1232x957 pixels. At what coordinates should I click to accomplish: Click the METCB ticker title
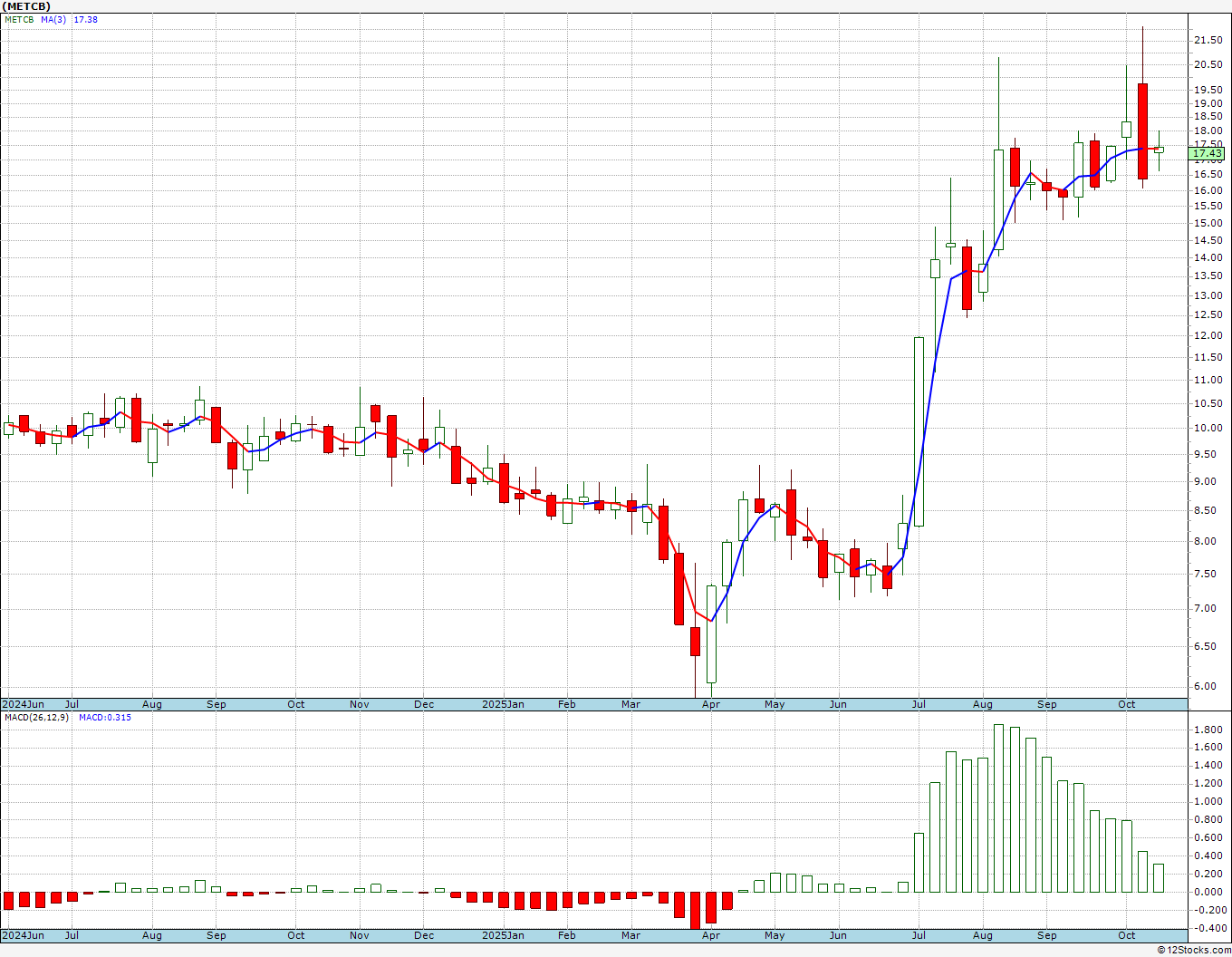(x=27, y=6)
